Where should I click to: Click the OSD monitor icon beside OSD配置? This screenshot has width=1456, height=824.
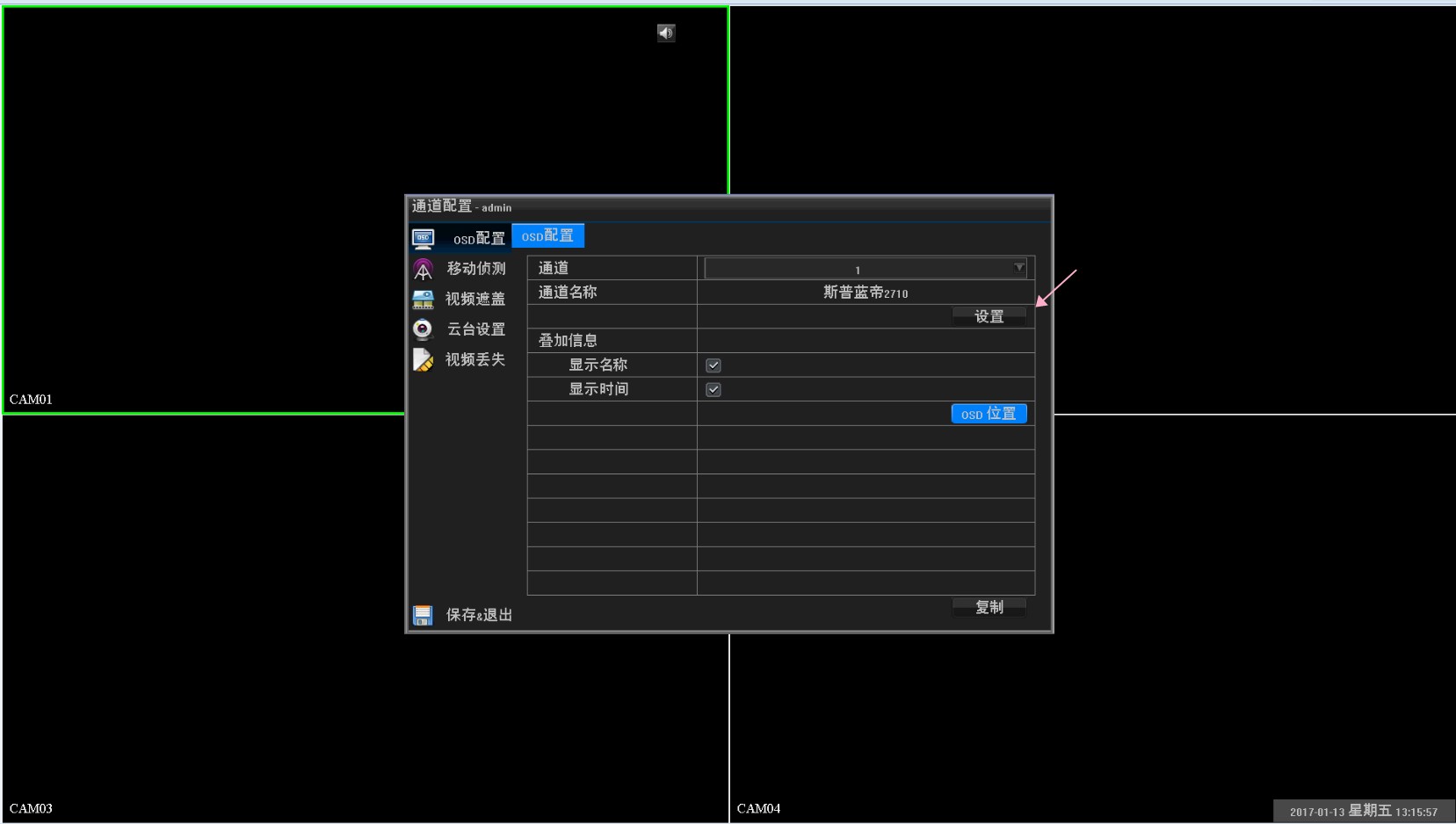pos(424,237)
